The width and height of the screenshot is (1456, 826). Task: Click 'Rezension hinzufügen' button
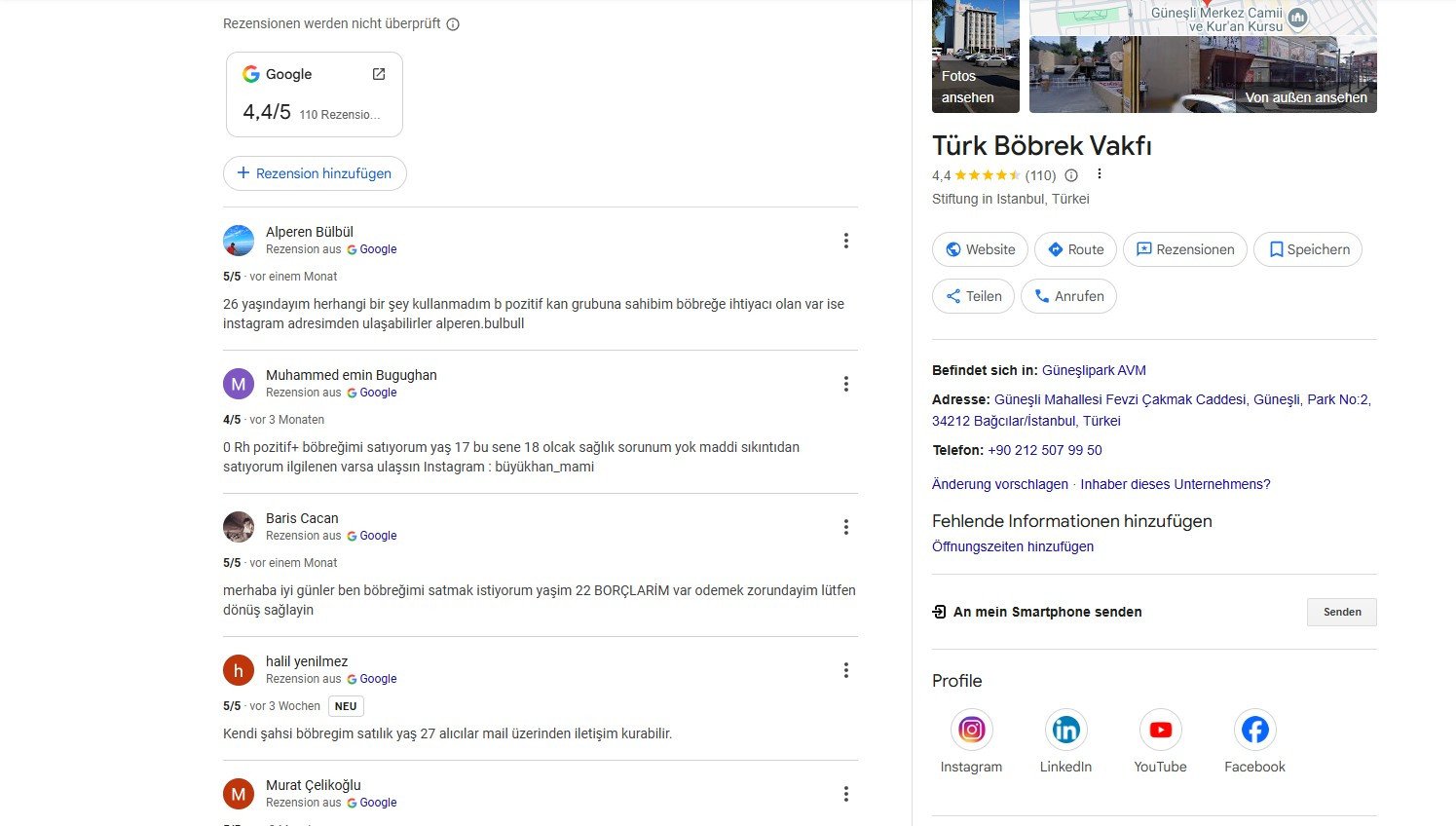[x=315, y=173]
